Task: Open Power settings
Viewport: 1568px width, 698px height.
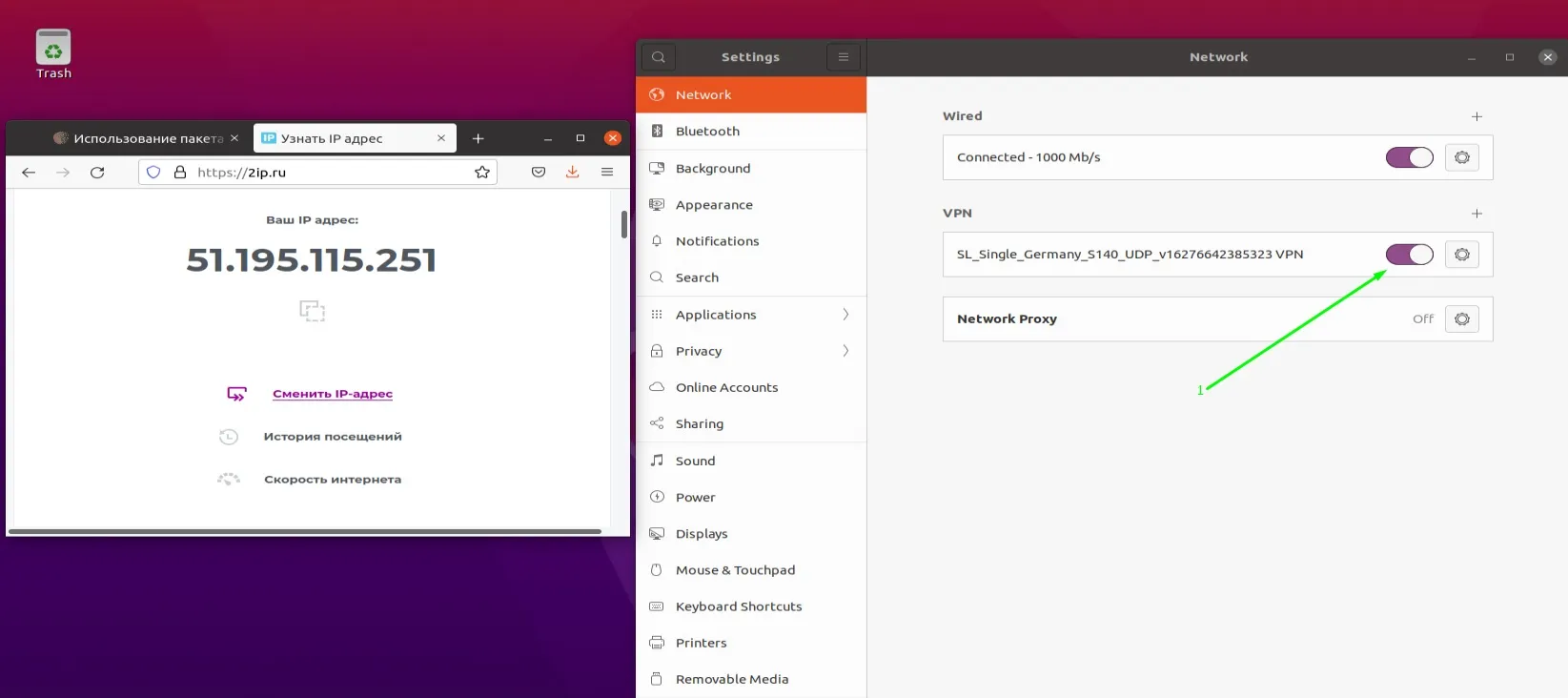Action: click(751, 497)
